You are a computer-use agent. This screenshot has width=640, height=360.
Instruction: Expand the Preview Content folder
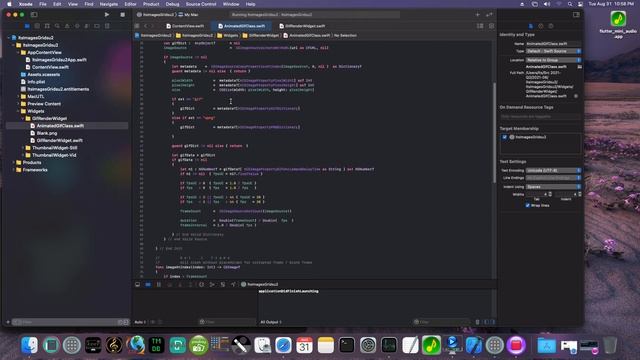click(x=18, y=104)
